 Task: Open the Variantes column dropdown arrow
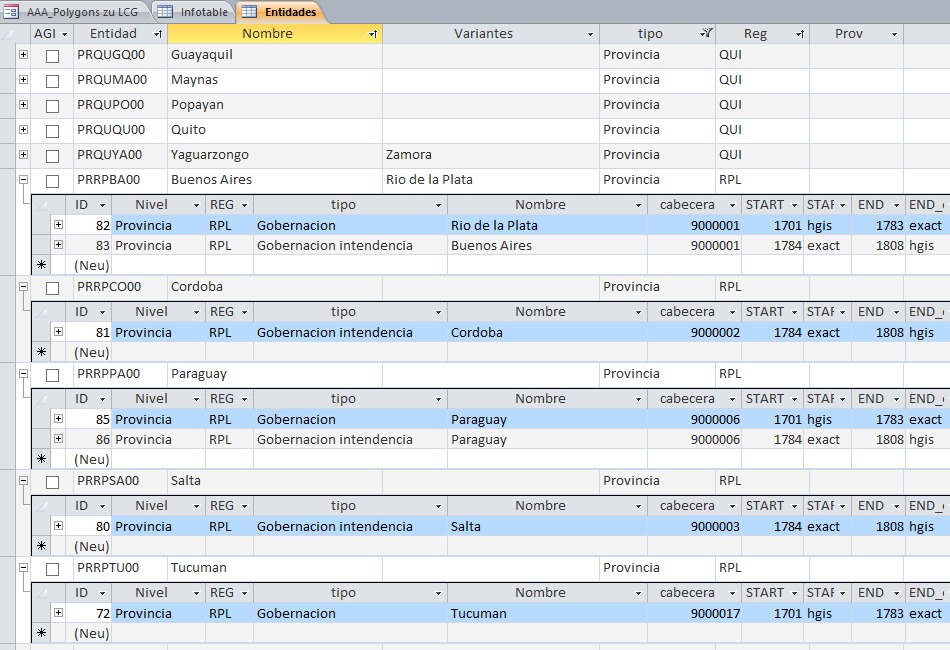(590, 34)
